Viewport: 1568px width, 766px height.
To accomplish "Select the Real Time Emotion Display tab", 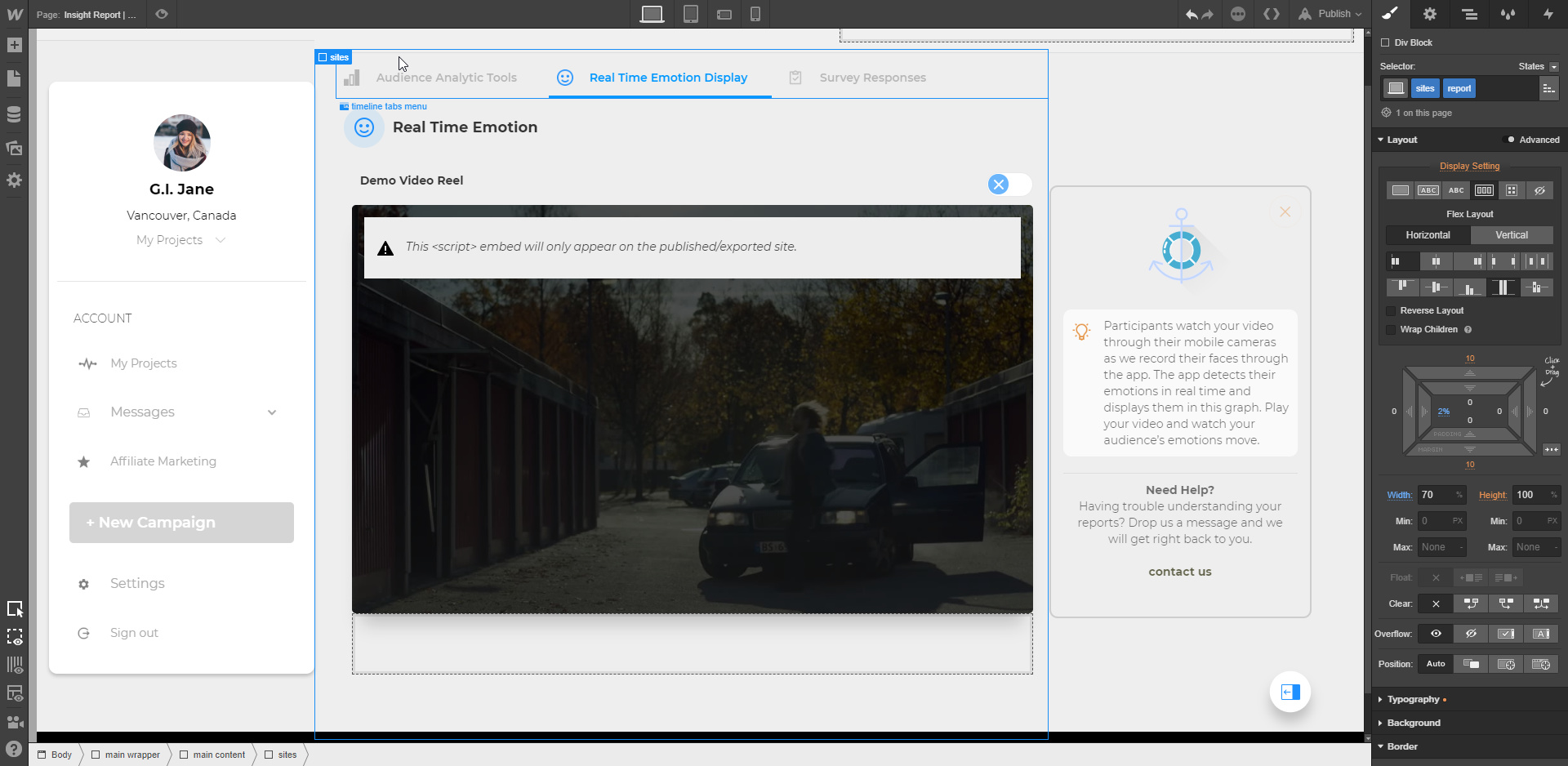I will (x=660, y=78).
